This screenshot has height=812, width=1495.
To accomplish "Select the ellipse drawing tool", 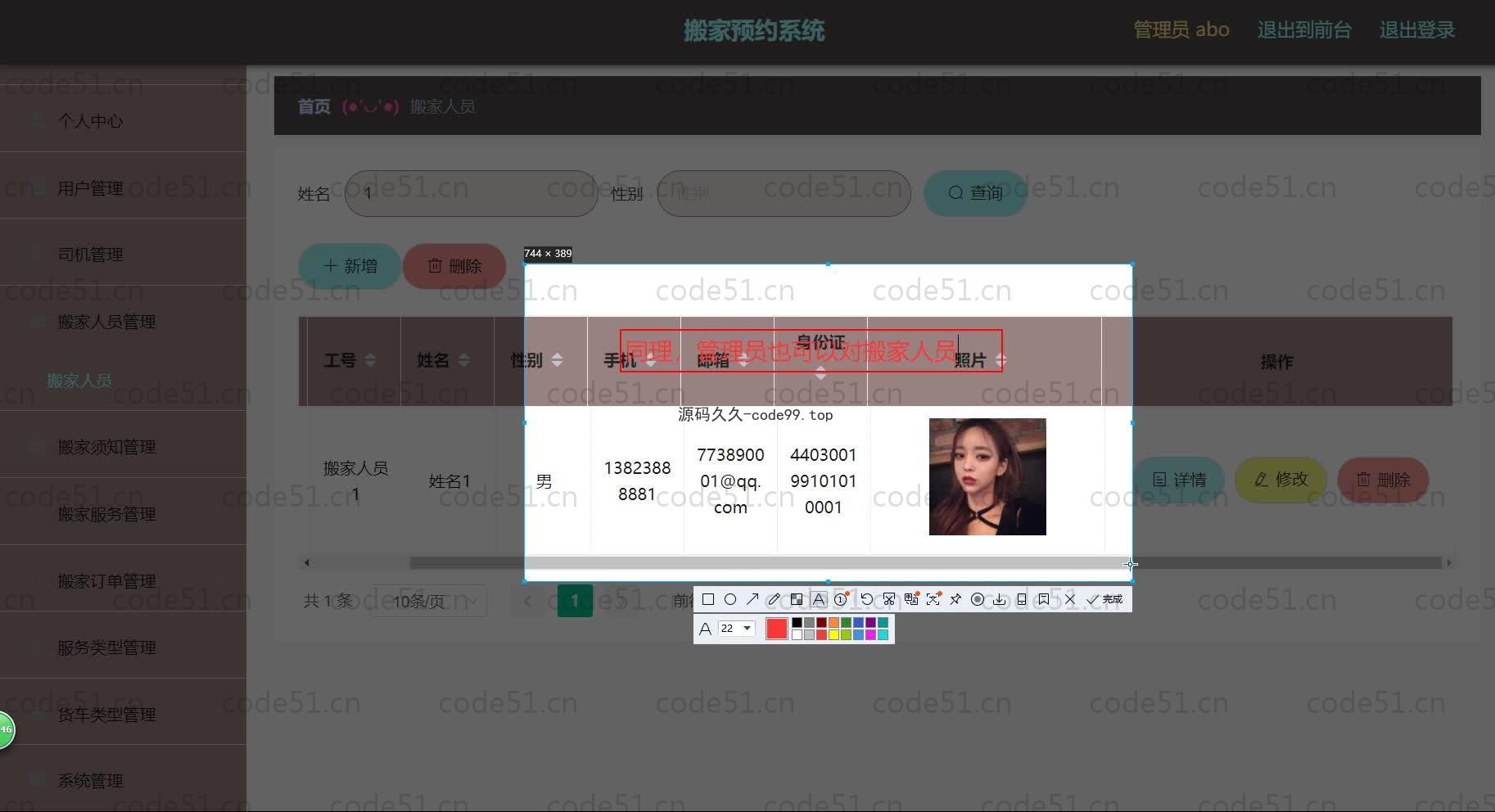I will tap(730, 599).
